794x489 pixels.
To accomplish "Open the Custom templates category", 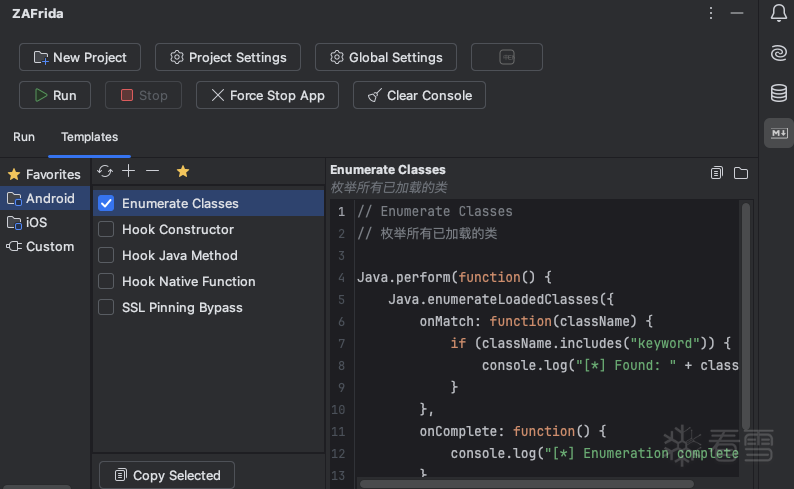I will coord(49,246).
